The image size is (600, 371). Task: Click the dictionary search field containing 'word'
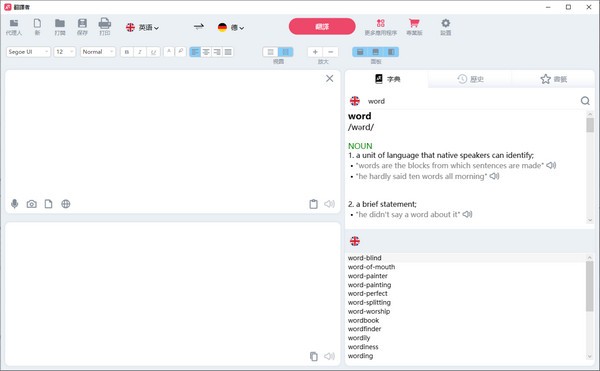click(471, 101)
